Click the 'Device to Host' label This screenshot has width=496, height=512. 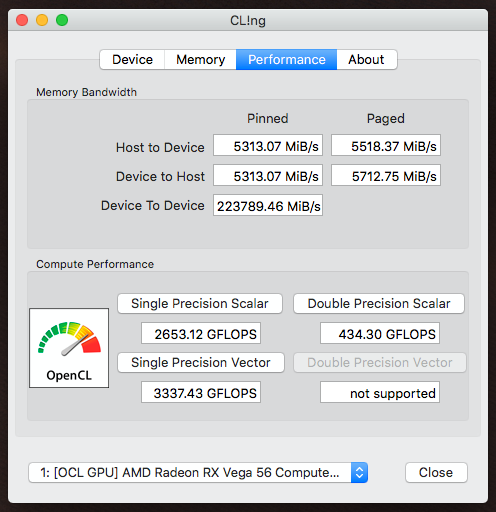(x=160, y=176)
